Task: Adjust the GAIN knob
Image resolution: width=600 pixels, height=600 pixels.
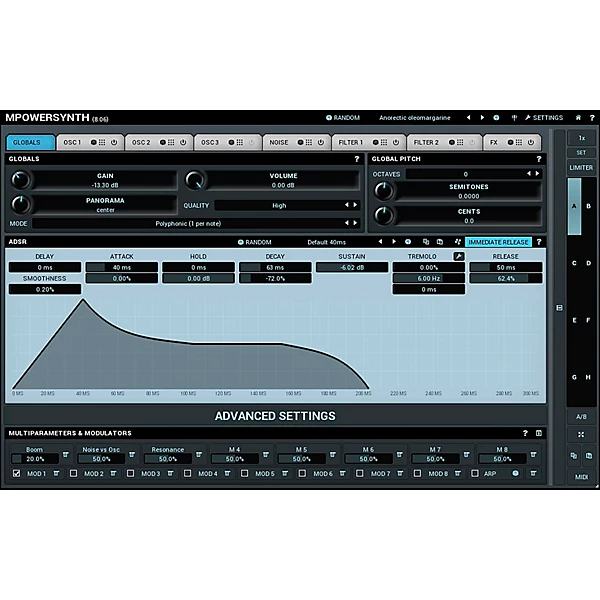Action: pyautogui.click(x=20, y=180)
